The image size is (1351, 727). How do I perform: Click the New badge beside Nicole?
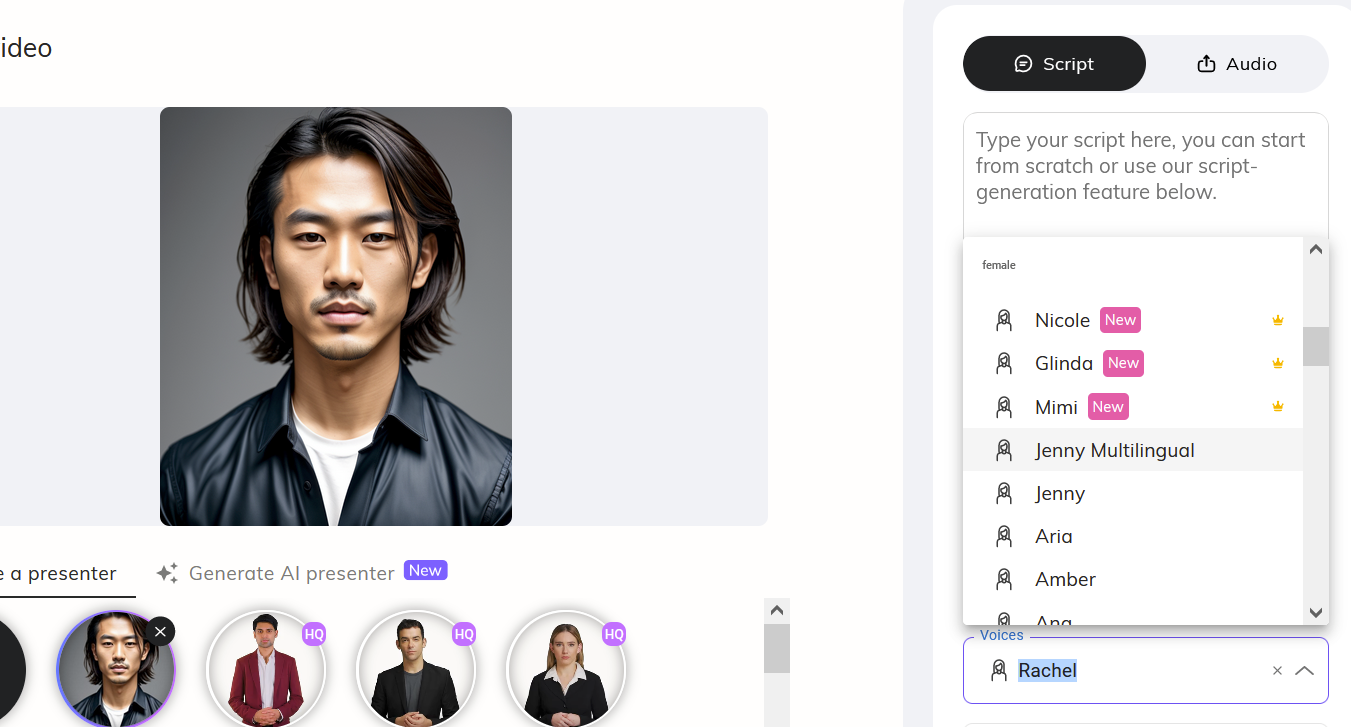[x=1120, y=320]
